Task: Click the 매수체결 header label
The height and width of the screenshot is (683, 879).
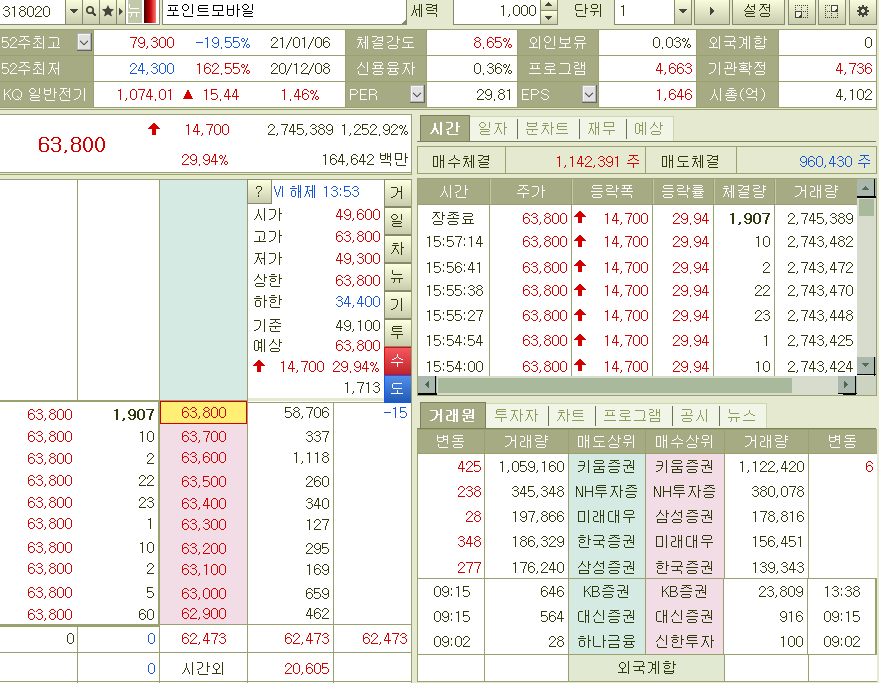Action: coord(461,161)
